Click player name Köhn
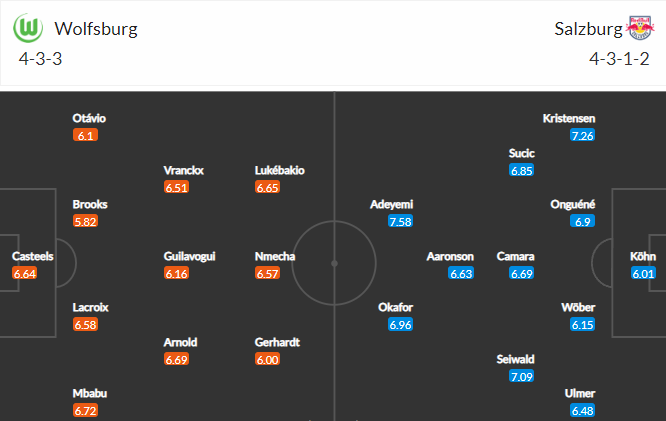Viewport: 666px width, 421px height. click(x=643, y=256)
